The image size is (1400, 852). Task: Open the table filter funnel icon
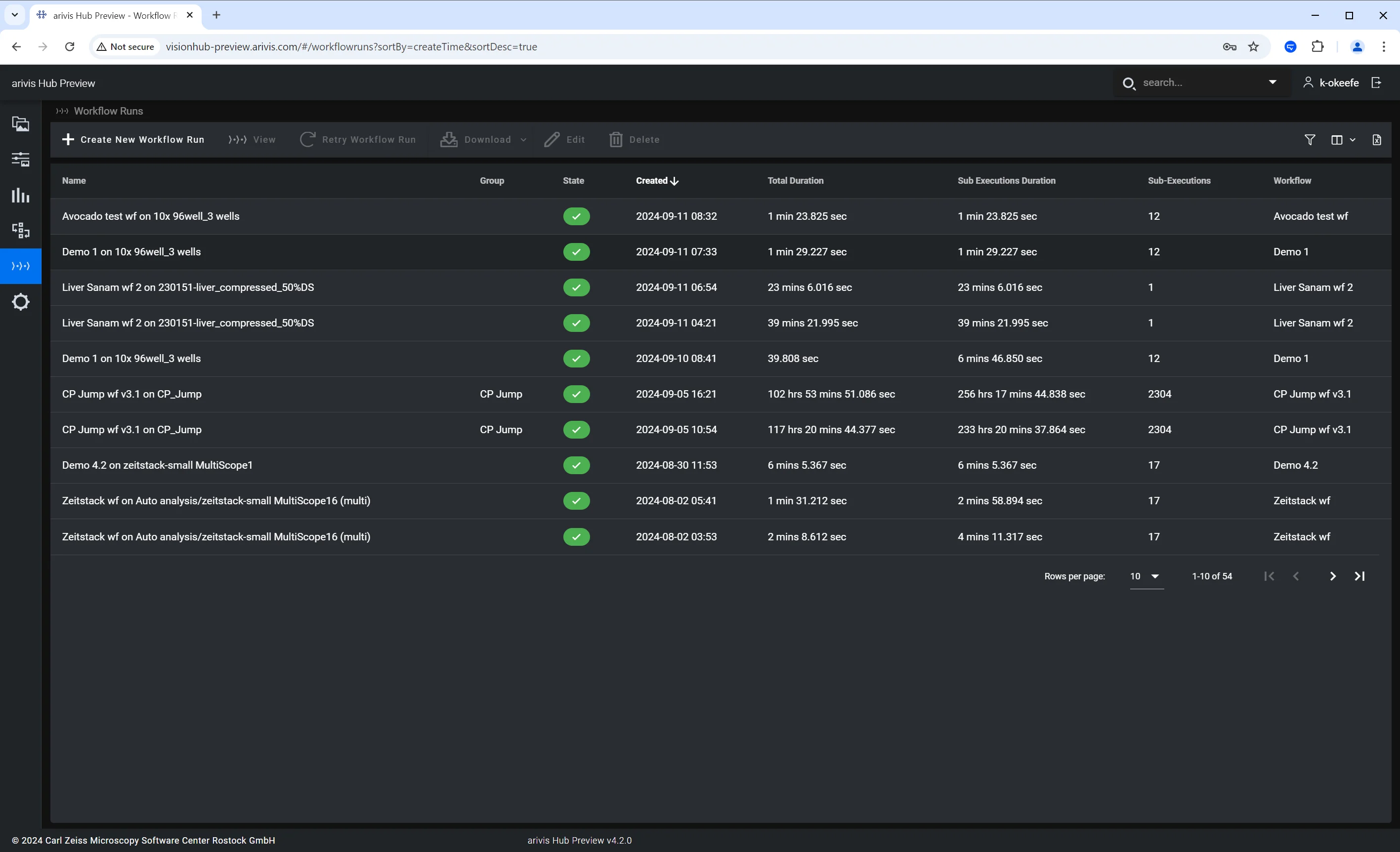[x=1310, y=140]
